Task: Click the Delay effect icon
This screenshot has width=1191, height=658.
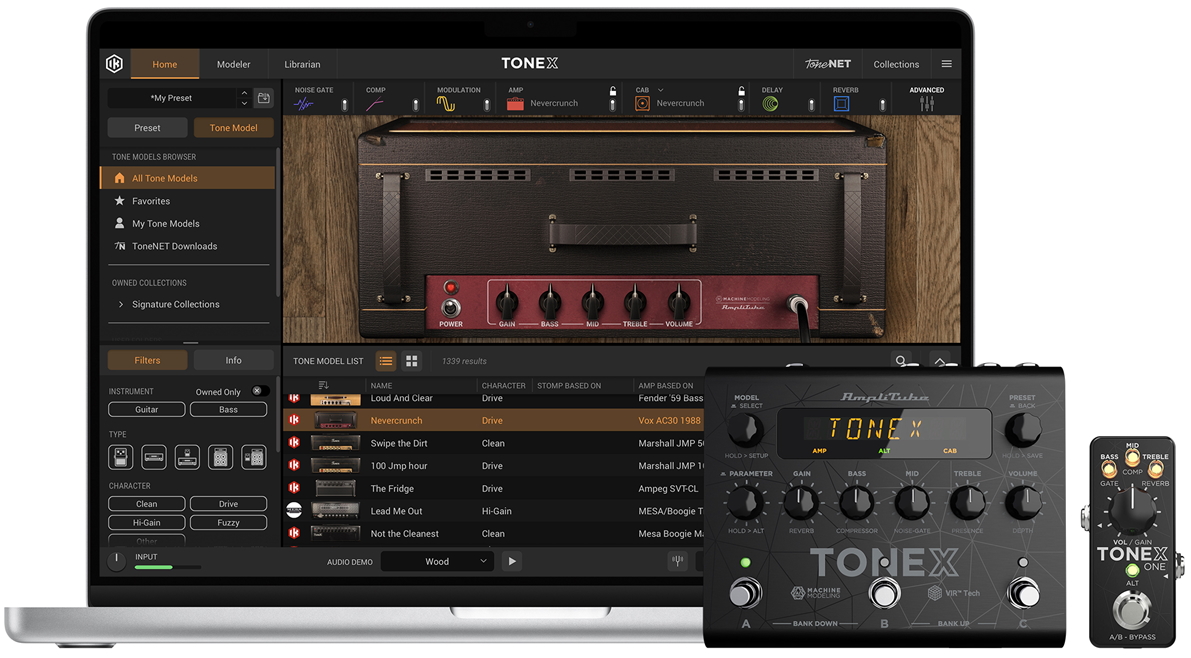Action: click(x=770, y=104)
